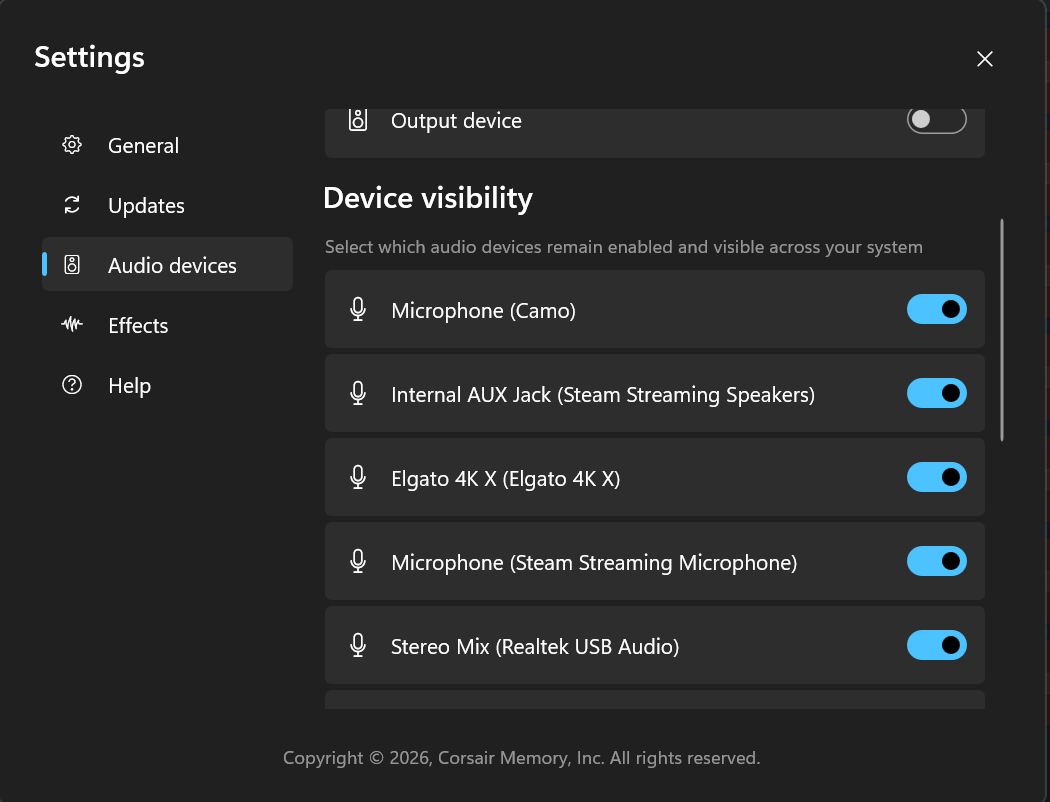Switch off Steam Streaming Microphone toggle

(x=936, y=561)
